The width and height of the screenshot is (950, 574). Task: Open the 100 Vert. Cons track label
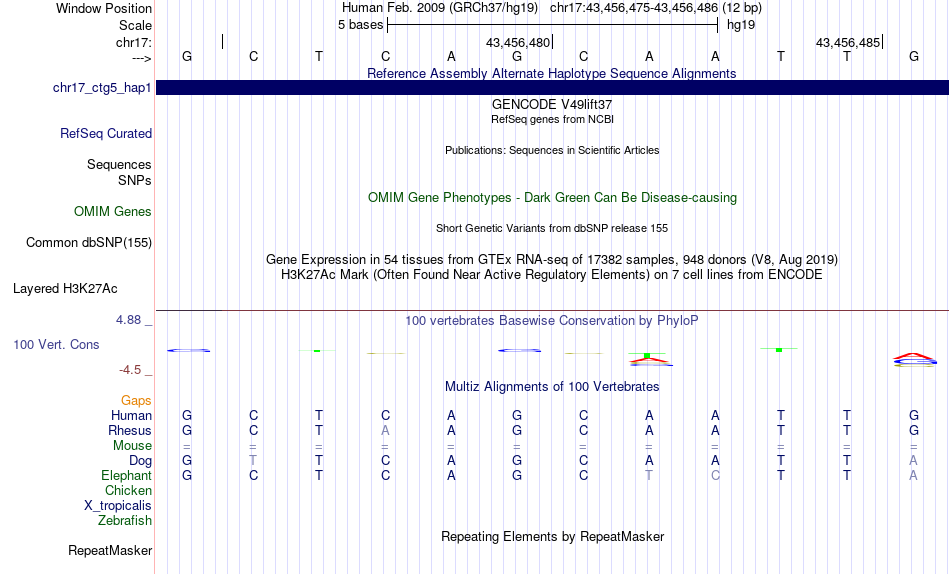(56, 344)
